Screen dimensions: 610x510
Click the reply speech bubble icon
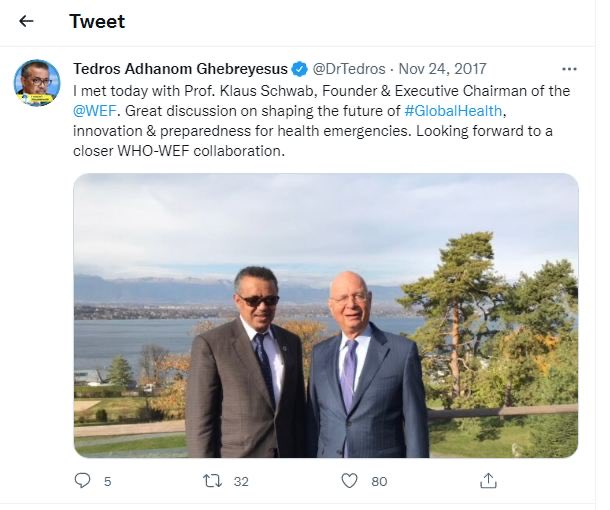point(82,480)
